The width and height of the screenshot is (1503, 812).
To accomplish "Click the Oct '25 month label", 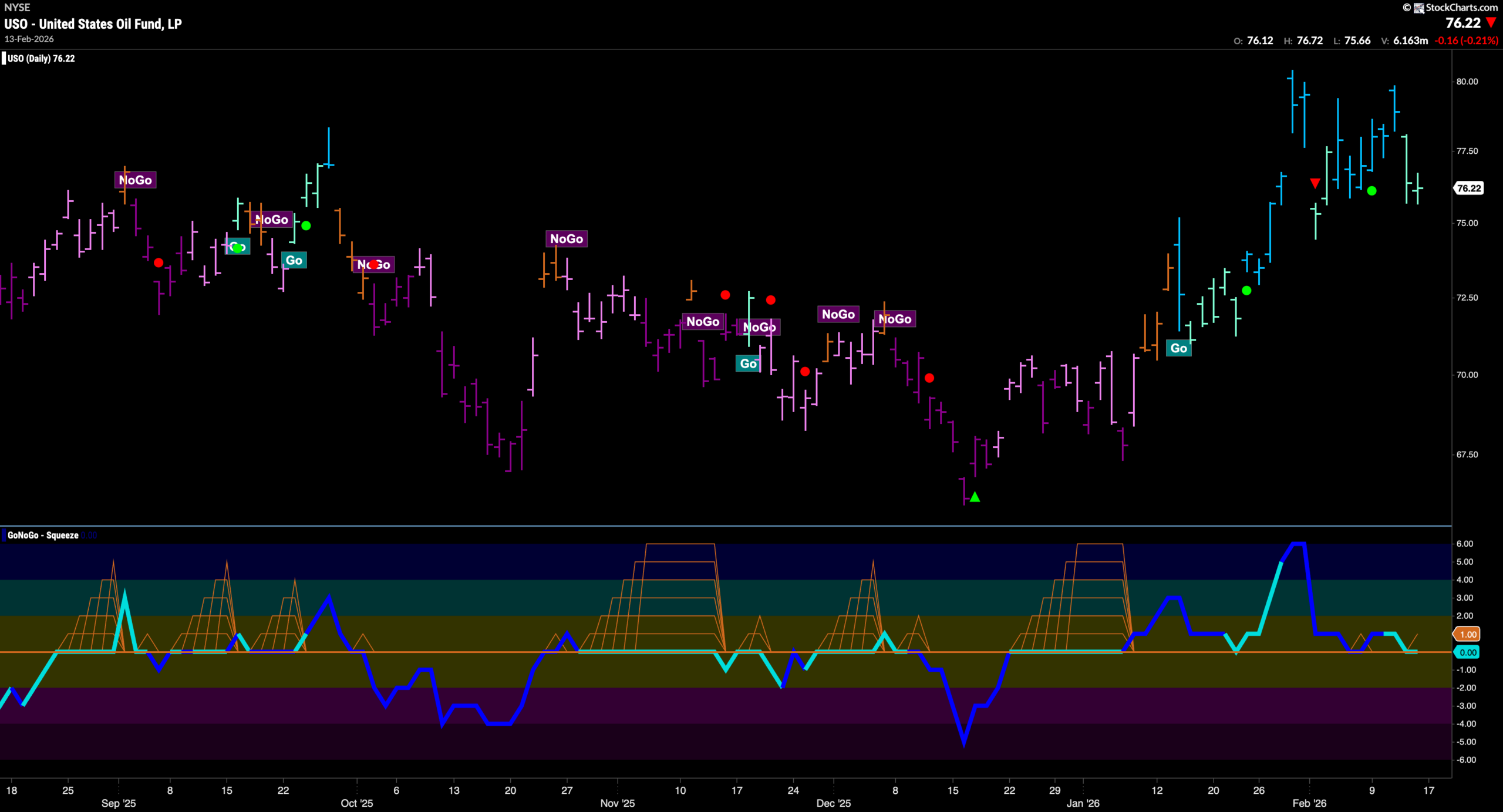I will [x=356, y=803].
